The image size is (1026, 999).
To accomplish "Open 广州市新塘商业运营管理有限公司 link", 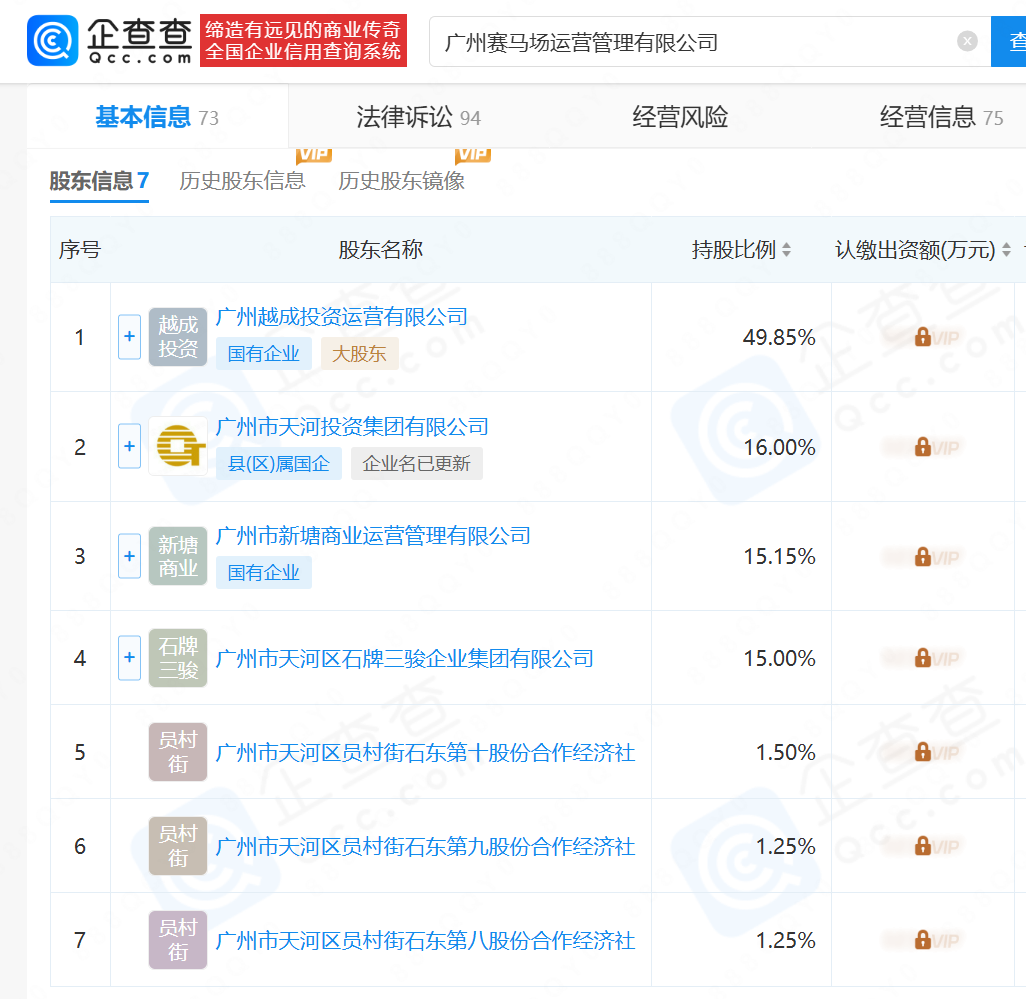I will (x=373, y=536).
